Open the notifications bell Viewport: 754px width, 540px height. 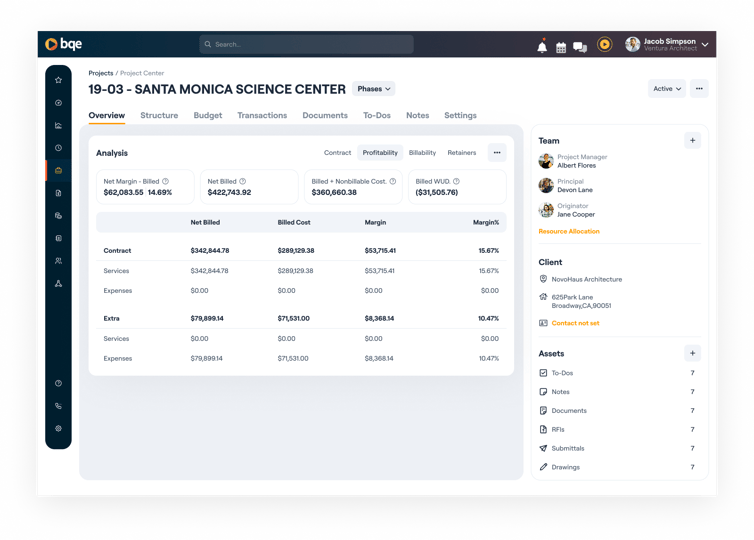coord(542,46)
